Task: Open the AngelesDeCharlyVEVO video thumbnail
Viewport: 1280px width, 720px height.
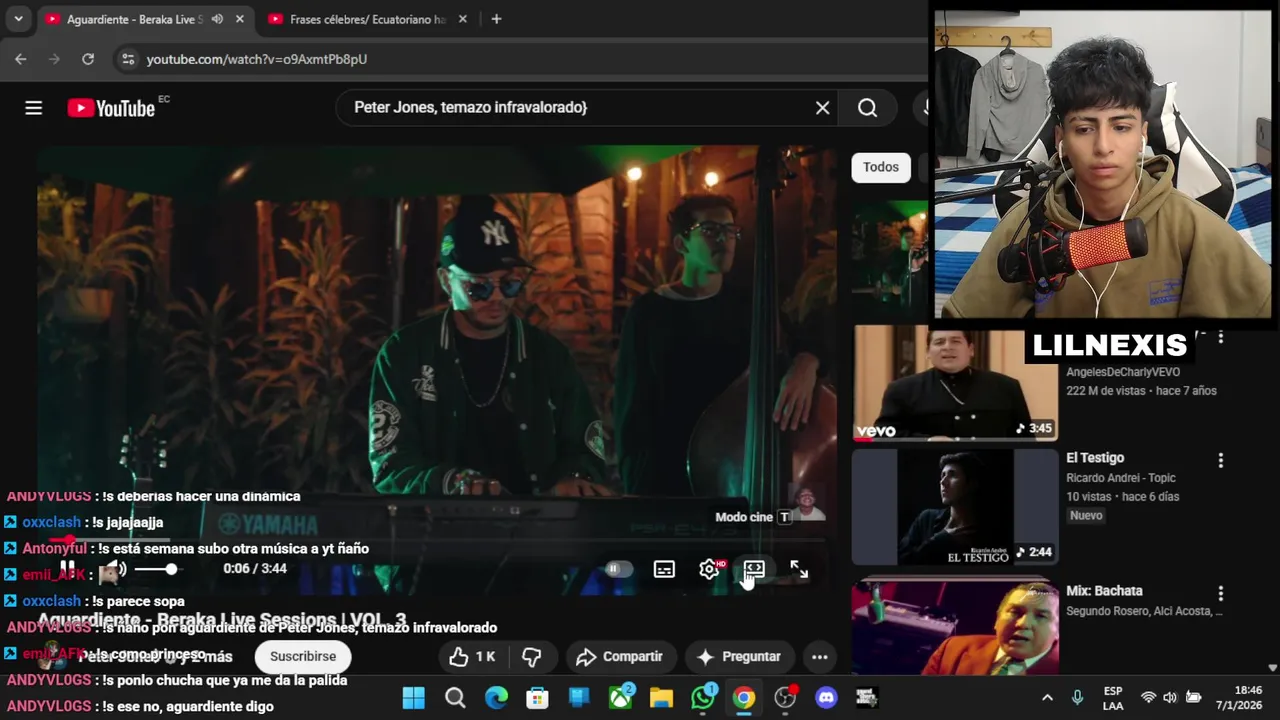Action: pos(955,383)
